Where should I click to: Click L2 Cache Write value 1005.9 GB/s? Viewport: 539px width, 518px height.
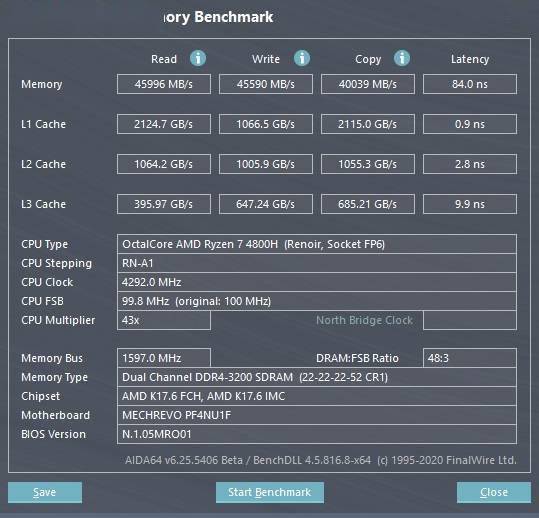coord(266,164)
